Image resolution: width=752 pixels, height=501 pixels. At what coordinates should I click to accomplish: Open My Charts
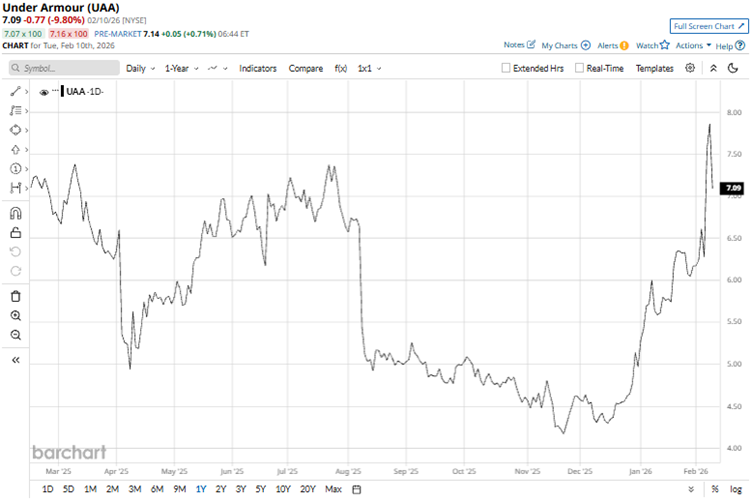point(566,46)
